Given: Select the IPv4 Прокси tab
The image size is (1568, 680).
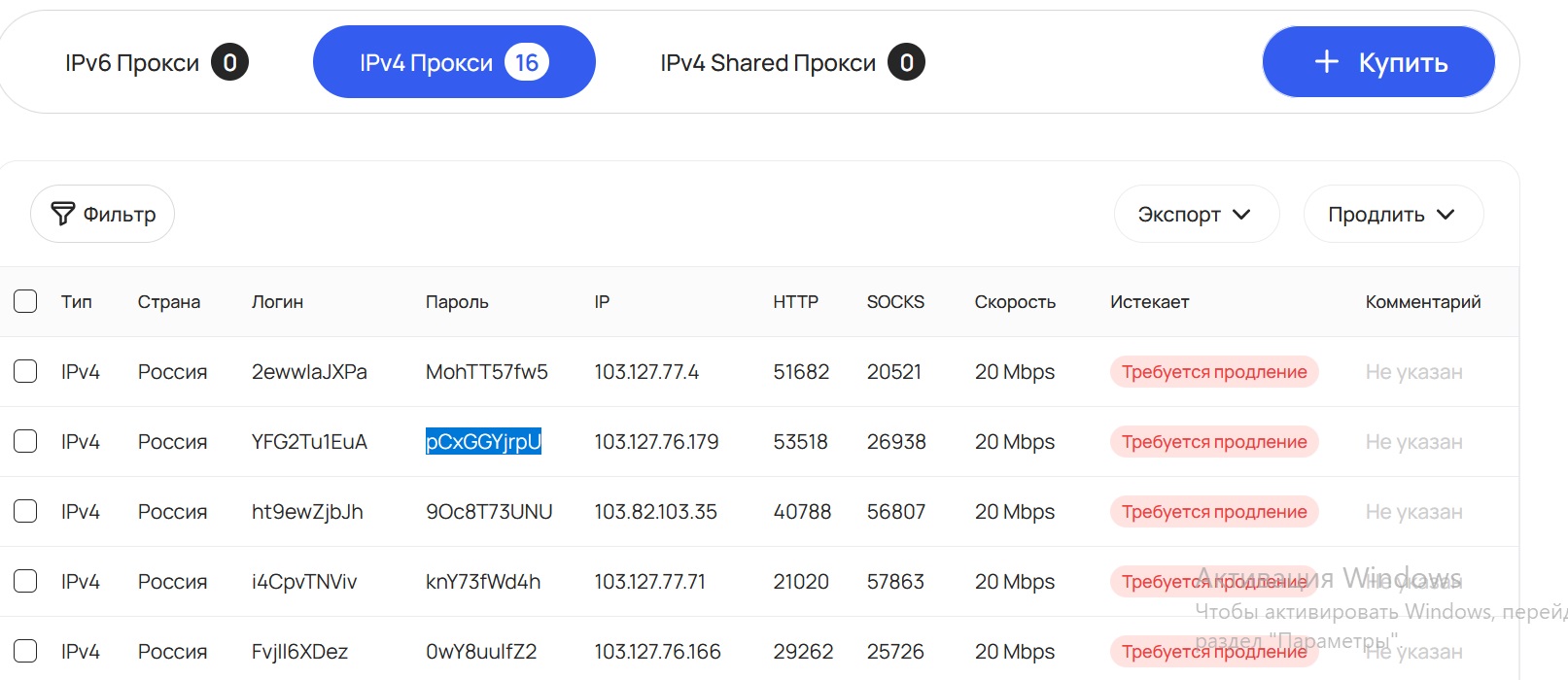Looking at the screenshot, I should tap(454, 63).
